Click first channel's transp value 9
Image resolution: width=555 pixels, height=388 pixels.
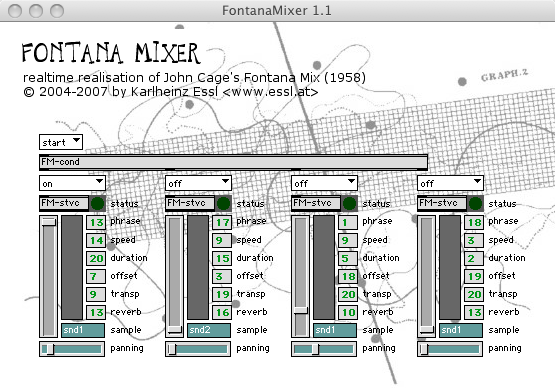click(96, 294)
